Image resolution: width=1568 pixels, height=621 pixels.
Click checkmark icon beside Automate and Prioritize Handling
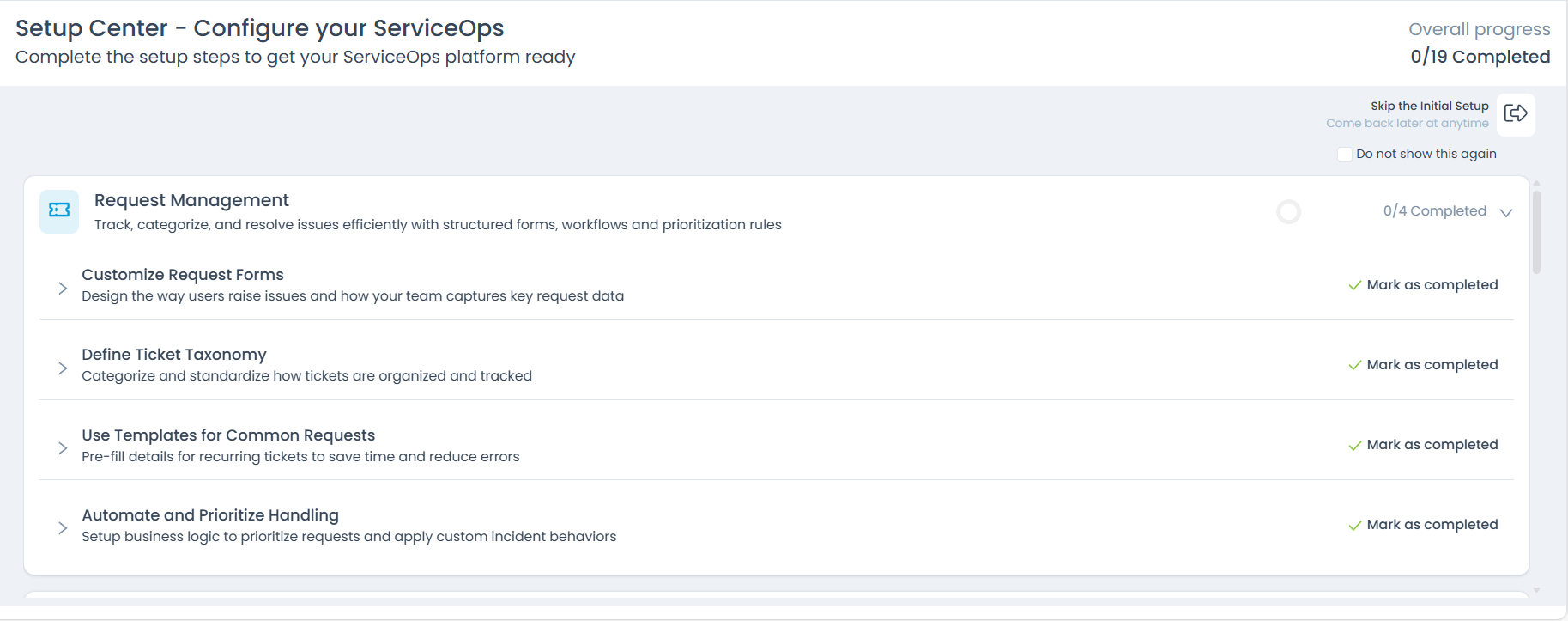pos(1355,525)
